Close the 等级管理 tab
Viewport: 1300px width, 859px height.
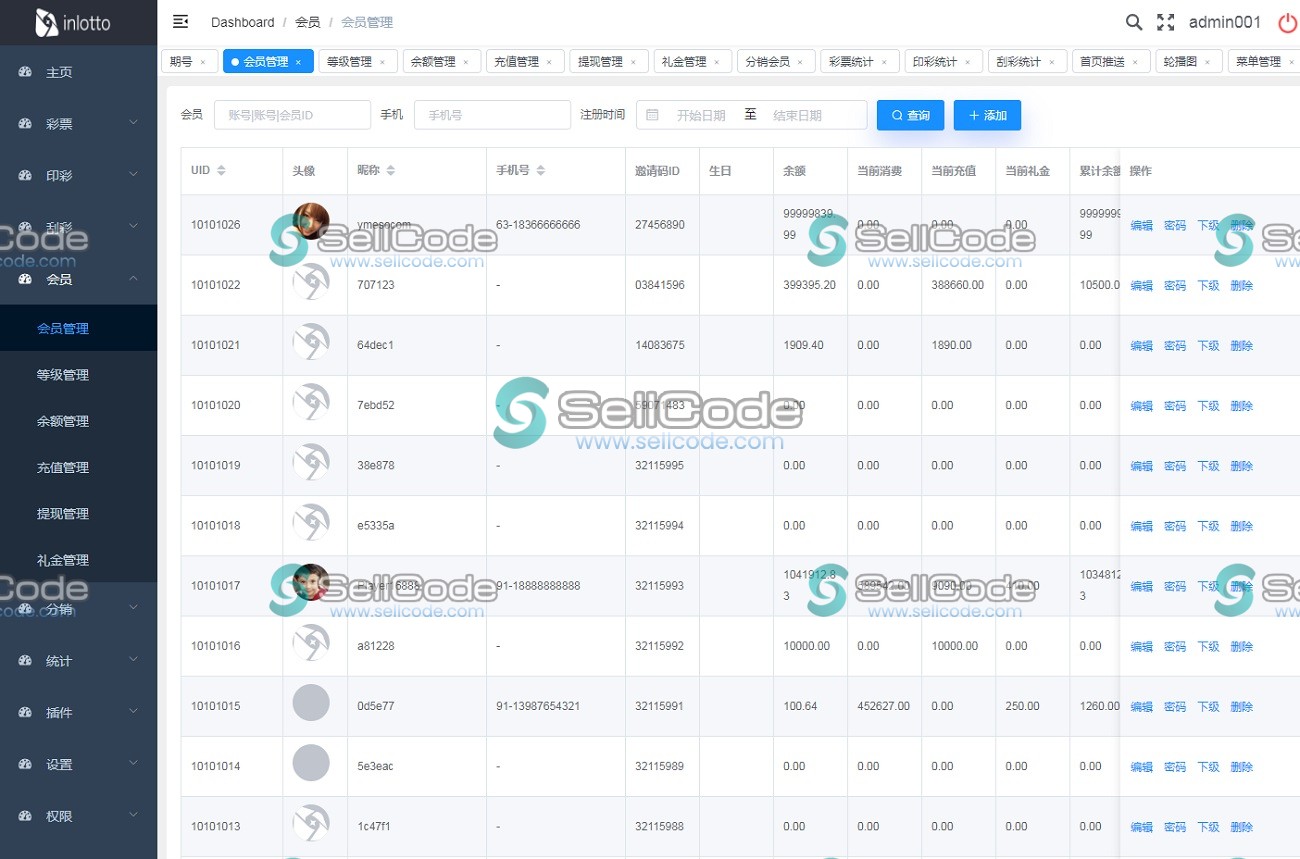coord(382,62)
